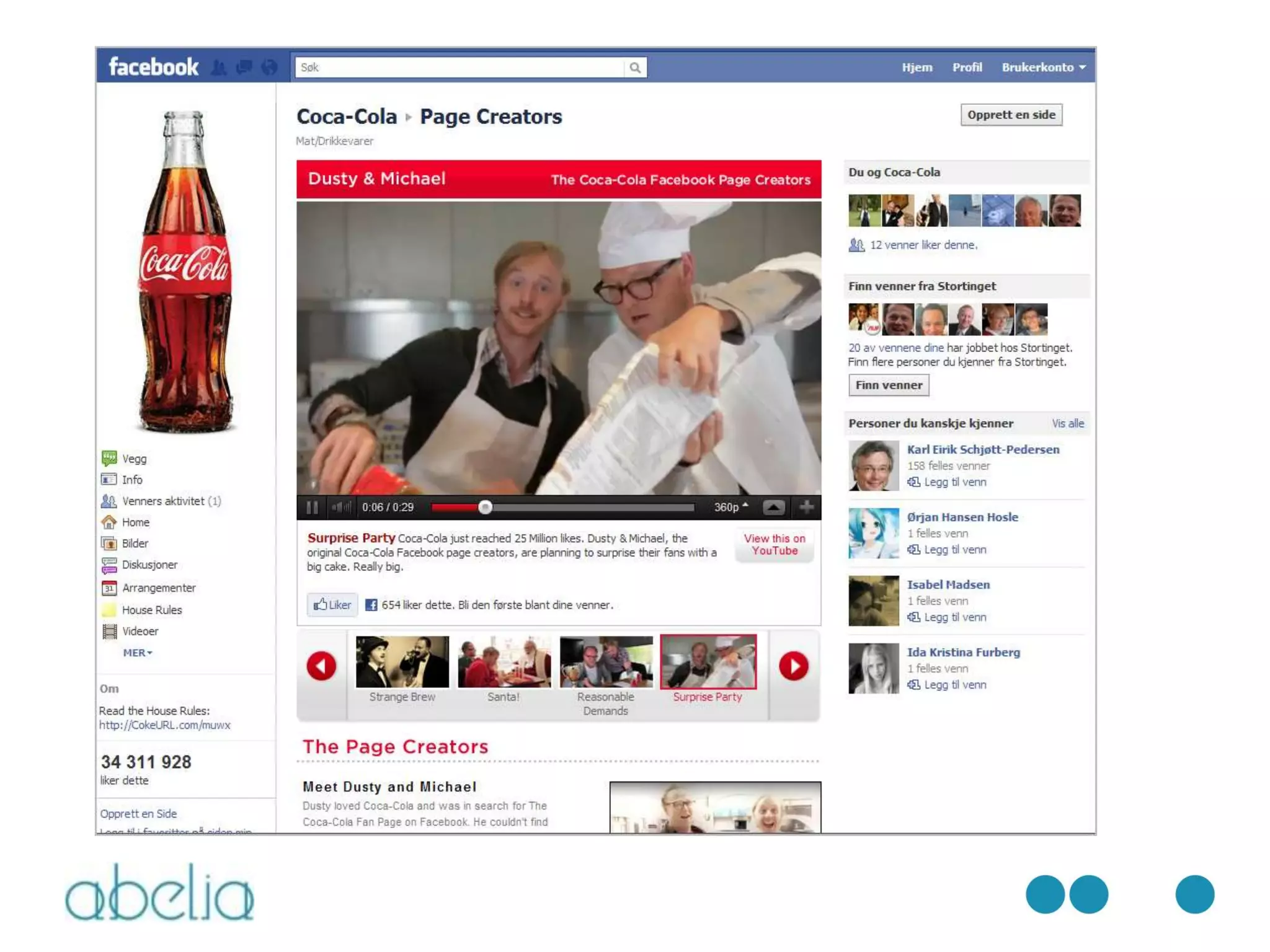Click the video plus icon in player
Screen dimensions: 1270x952
point(806,508)
